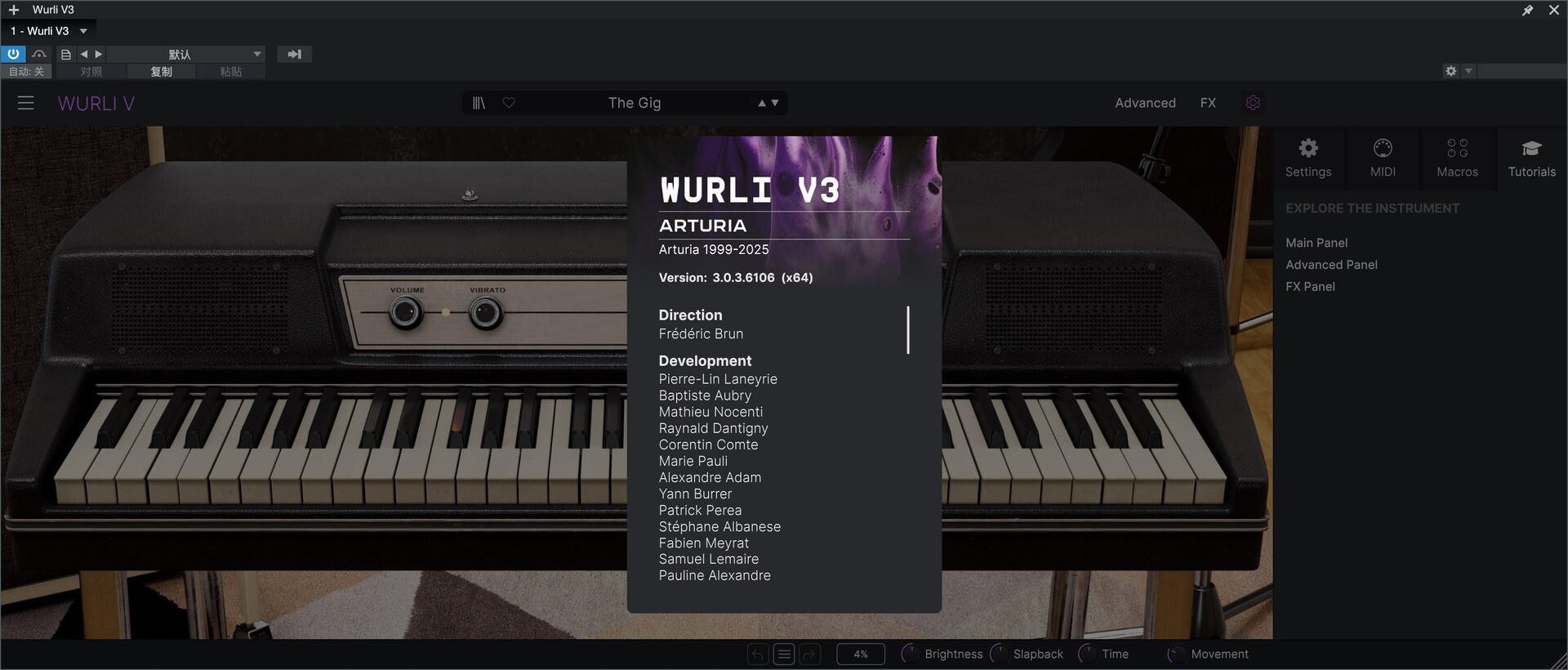The height and width of the screenshot is (670, 1568).
Task: Select the previous preset with up arrow
Action: [762, 103]
